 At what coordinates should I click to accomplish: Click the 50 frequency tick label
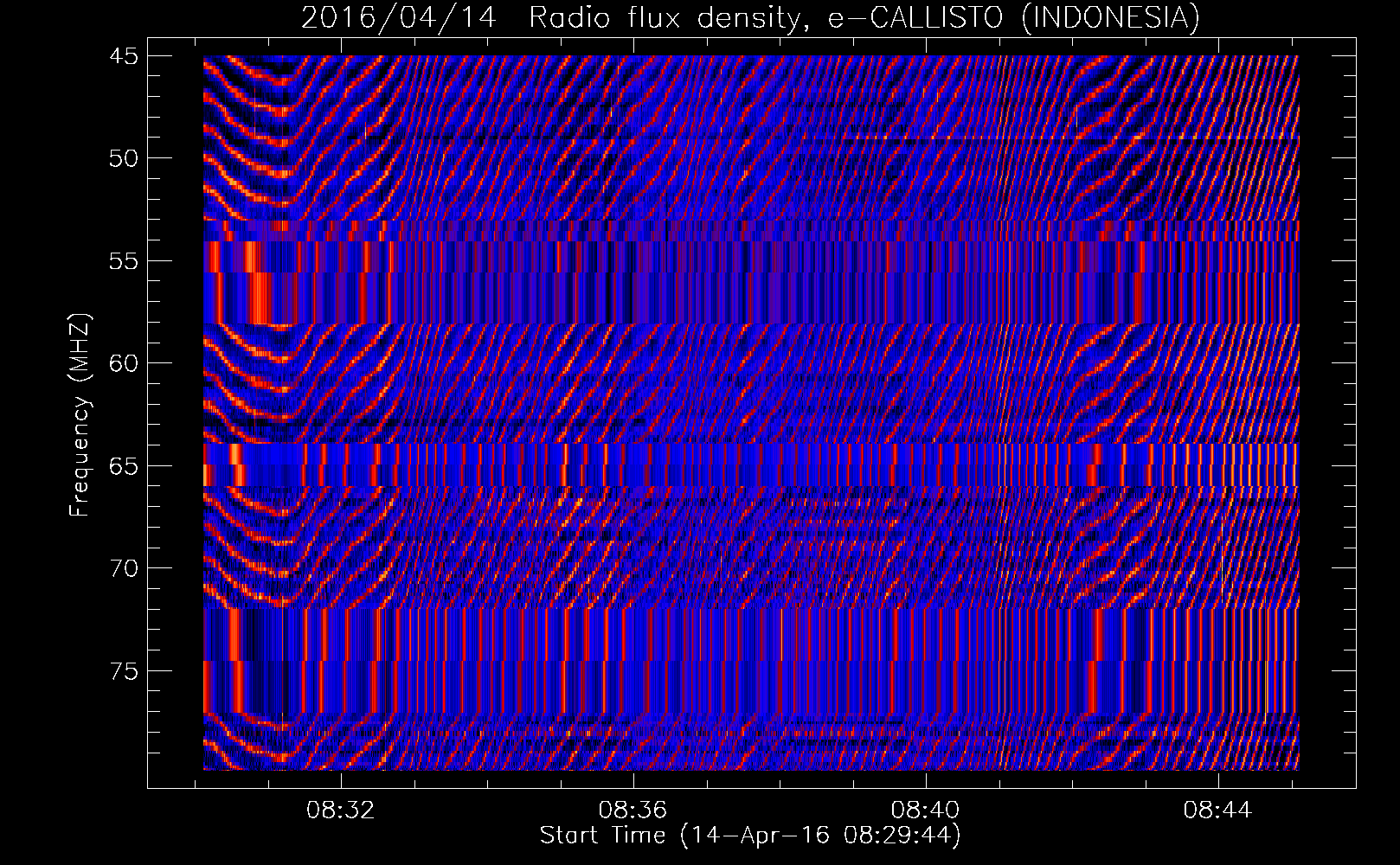point(123,158)
